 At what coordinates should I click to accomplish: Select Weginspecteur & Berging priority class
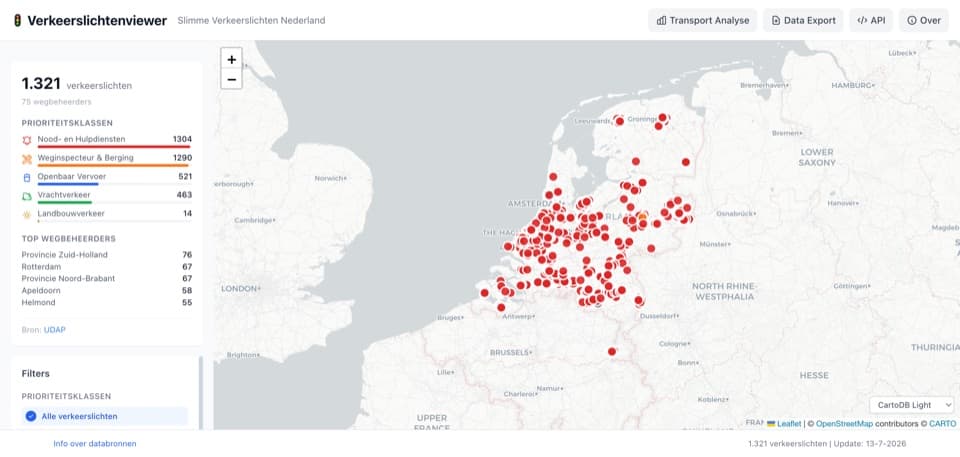(x=107, y=159)
